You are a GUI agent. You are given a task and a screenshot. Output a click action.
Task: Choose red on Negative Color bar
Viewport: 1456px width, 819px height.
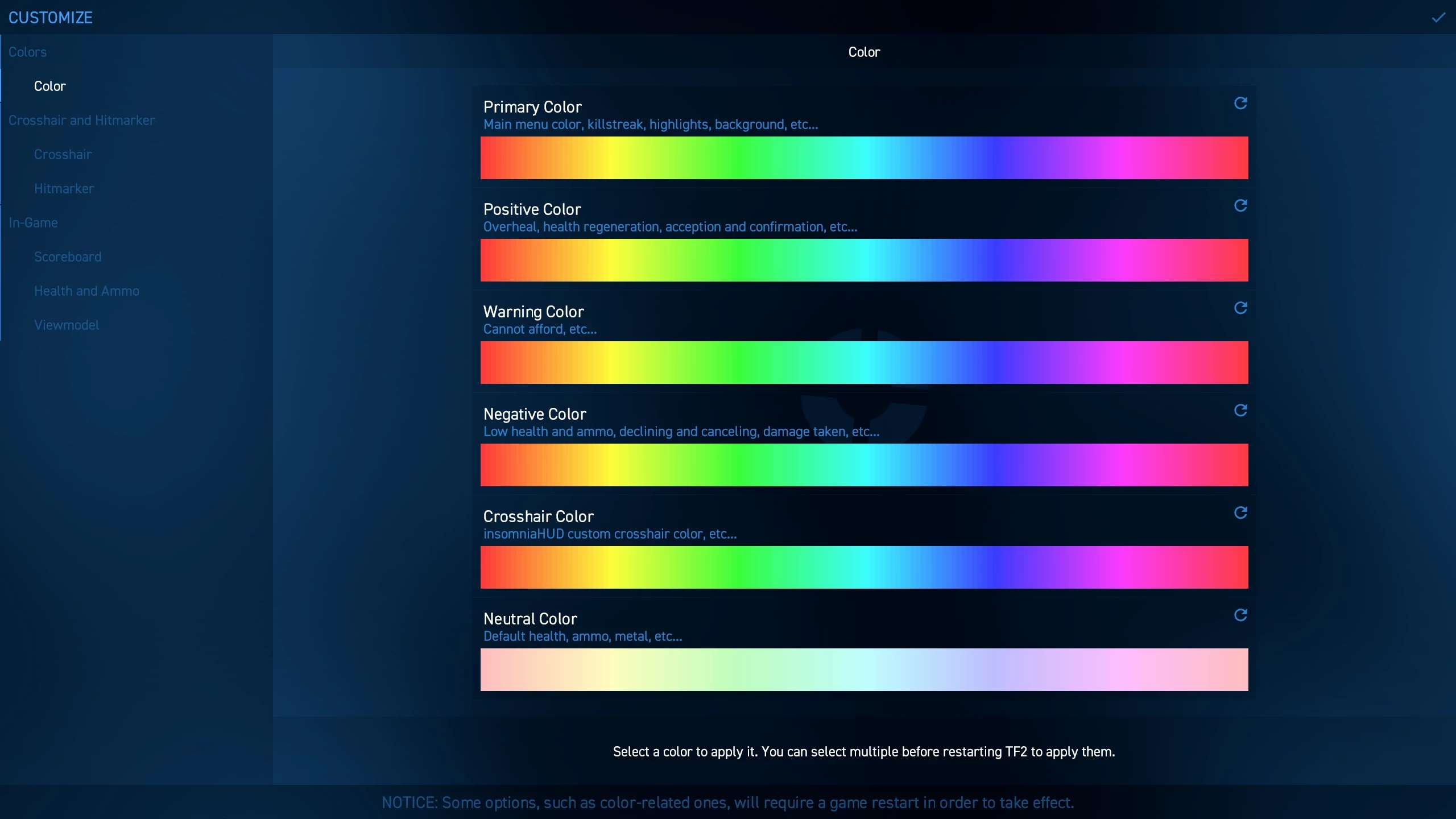pos(489,465)
